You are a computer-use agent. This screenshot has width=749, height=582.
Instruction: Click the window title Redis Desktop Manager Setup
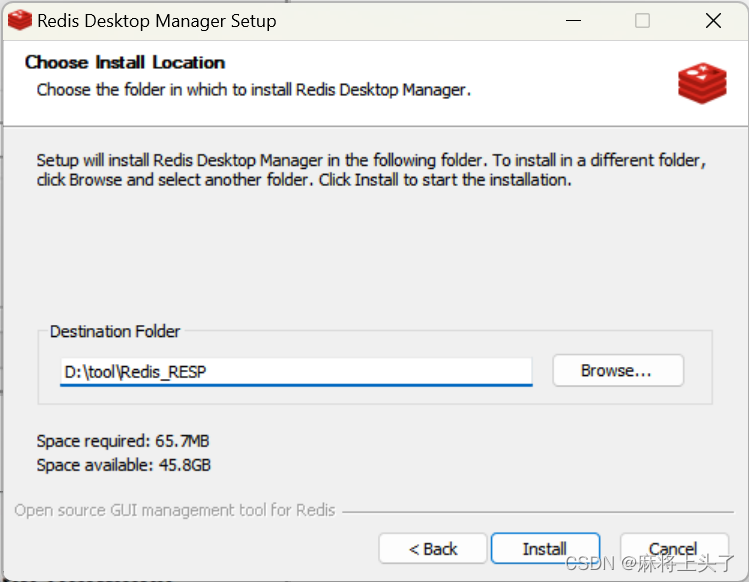point(157,21)
